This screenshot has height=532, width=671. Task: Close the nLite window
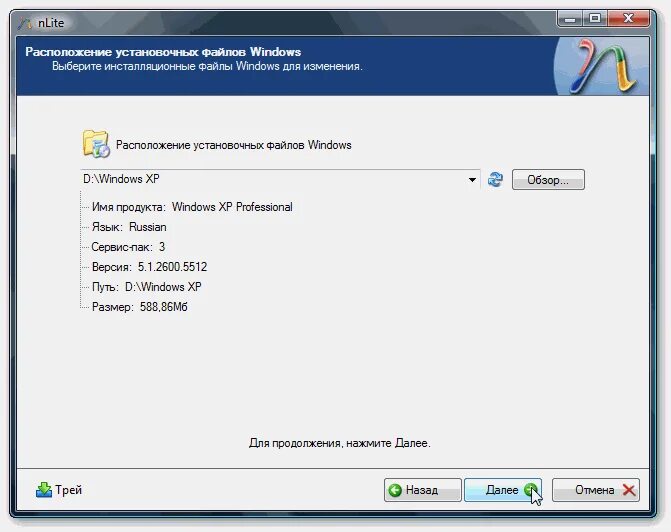(x=628, y=18)
